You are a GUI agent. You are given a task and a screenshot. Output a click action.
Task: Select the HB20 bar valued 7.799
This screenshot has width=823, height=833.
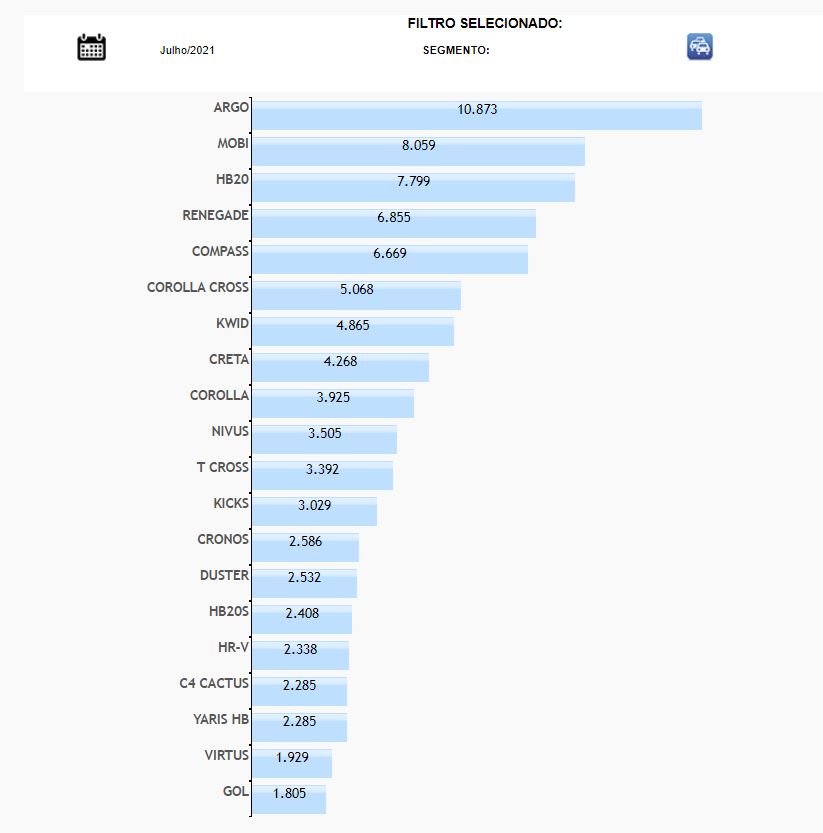tap(413, 187)
